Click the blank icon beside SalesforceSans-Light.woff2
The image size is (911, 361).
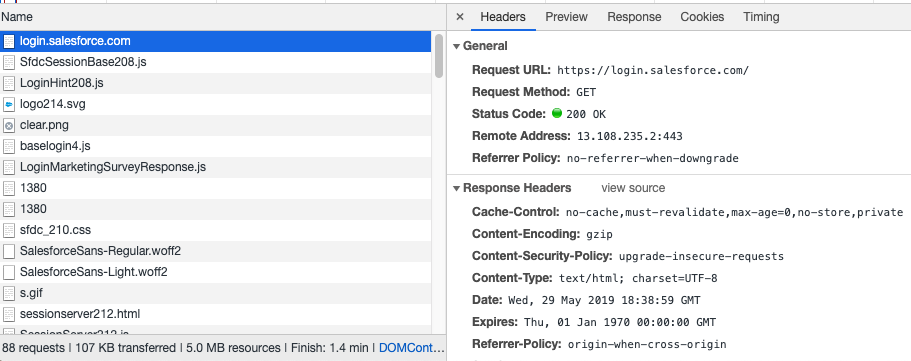tap(9, 272)
